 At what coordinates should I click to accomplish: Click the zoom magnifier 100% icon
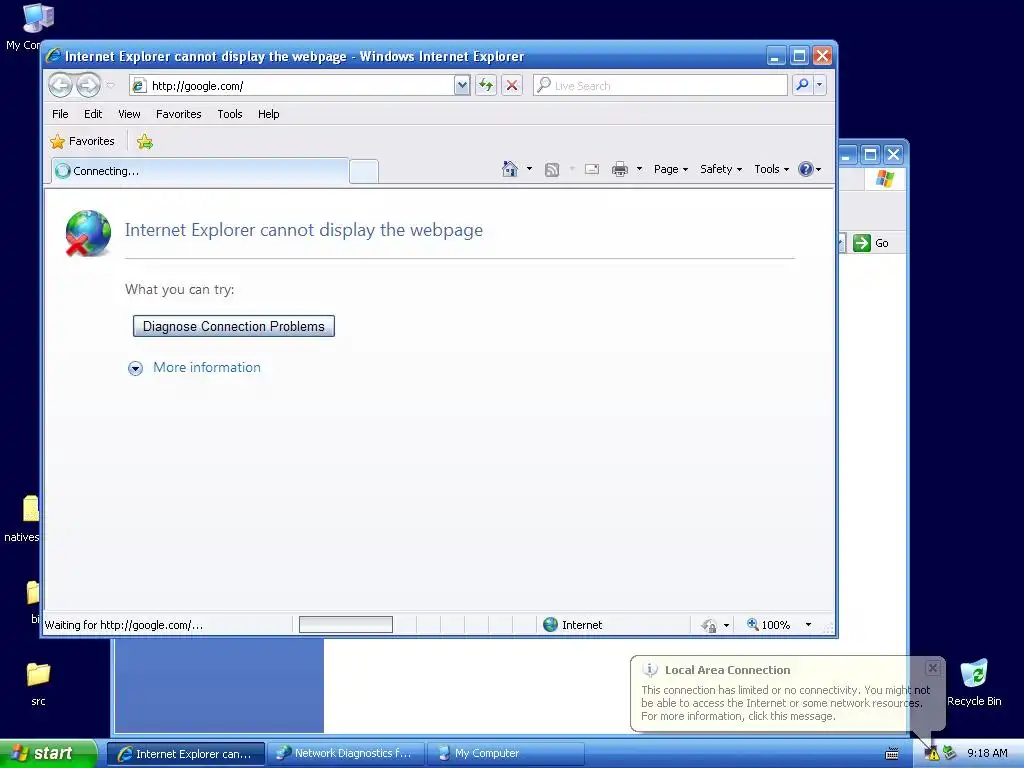[753, 624]
